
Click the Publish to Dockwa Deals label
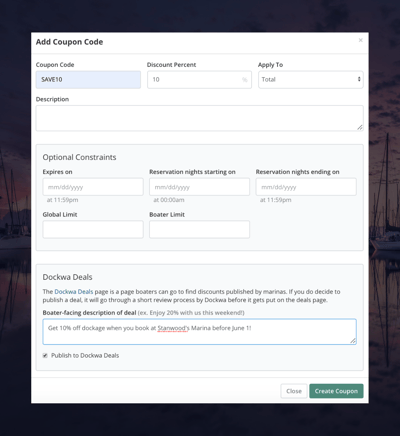pyautogui.click(x=85, y=356)
